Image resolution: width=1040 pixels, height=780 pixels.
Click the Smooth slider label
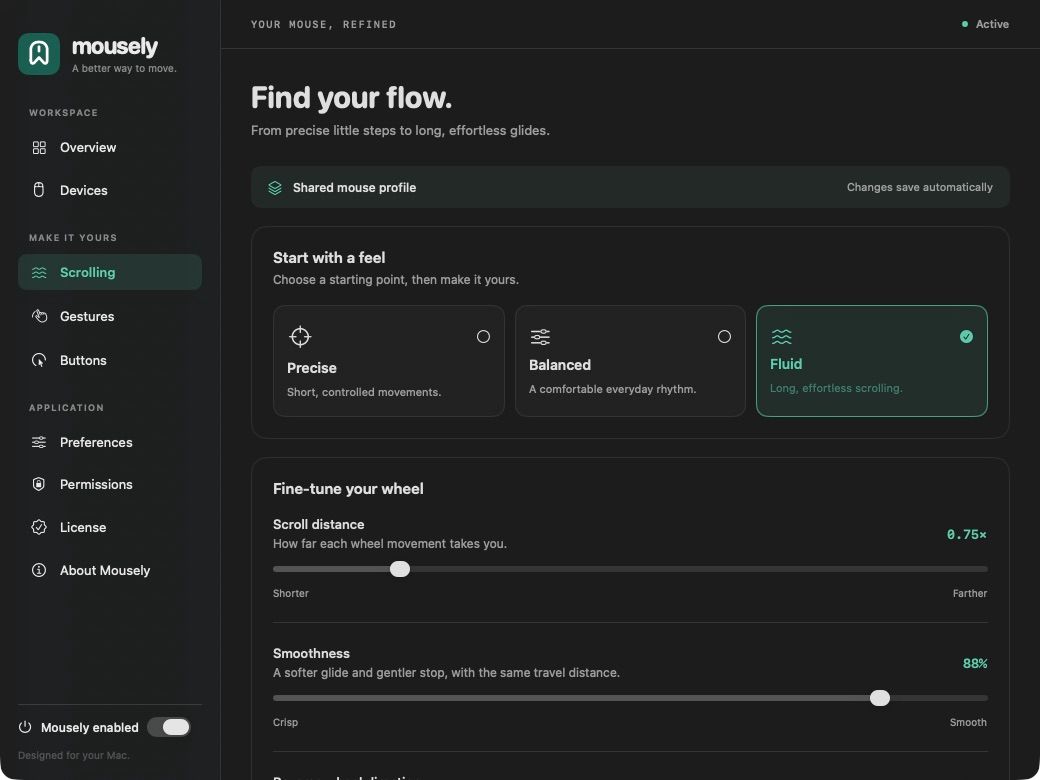coord(968,722)
